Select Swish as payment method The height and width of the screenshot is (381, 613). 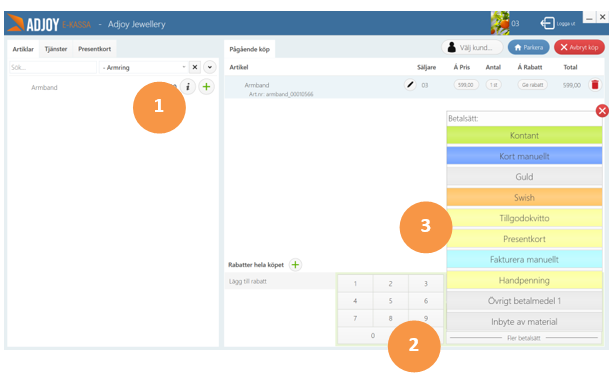point(524,197)
